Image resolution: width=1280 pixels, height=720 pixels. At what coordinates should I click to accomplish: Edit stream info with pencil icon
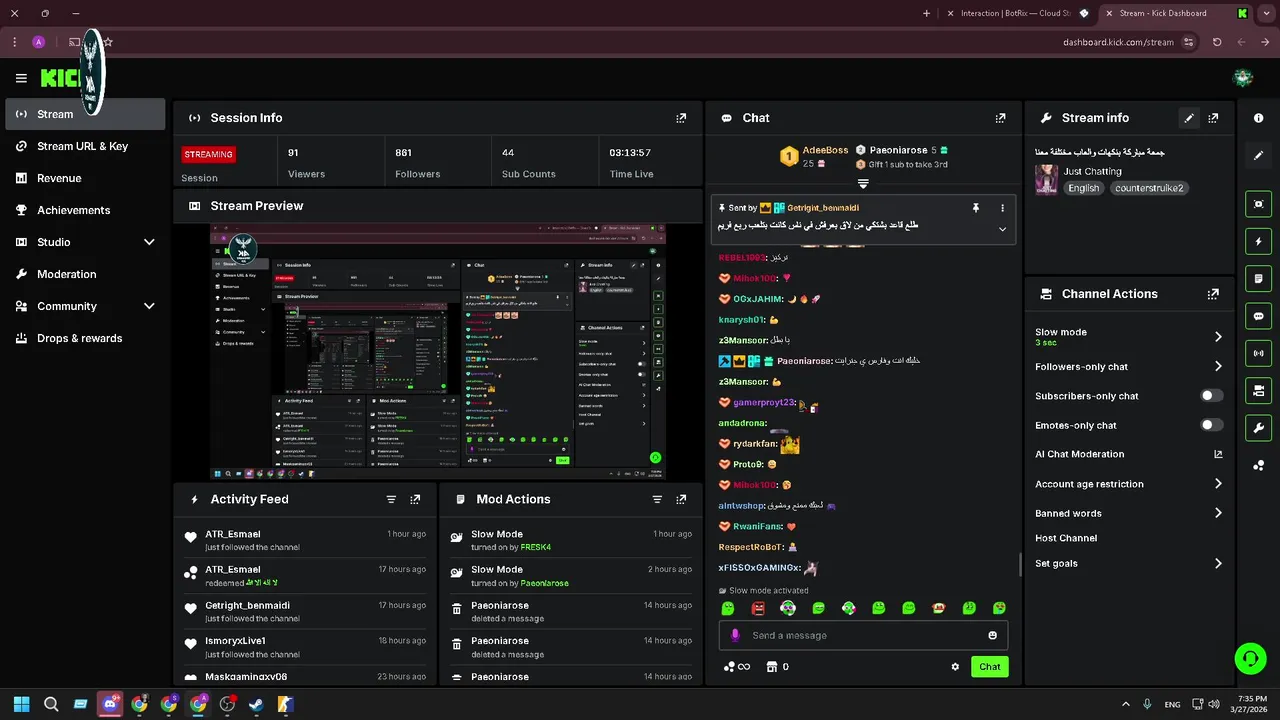[x=1189, y=118]
